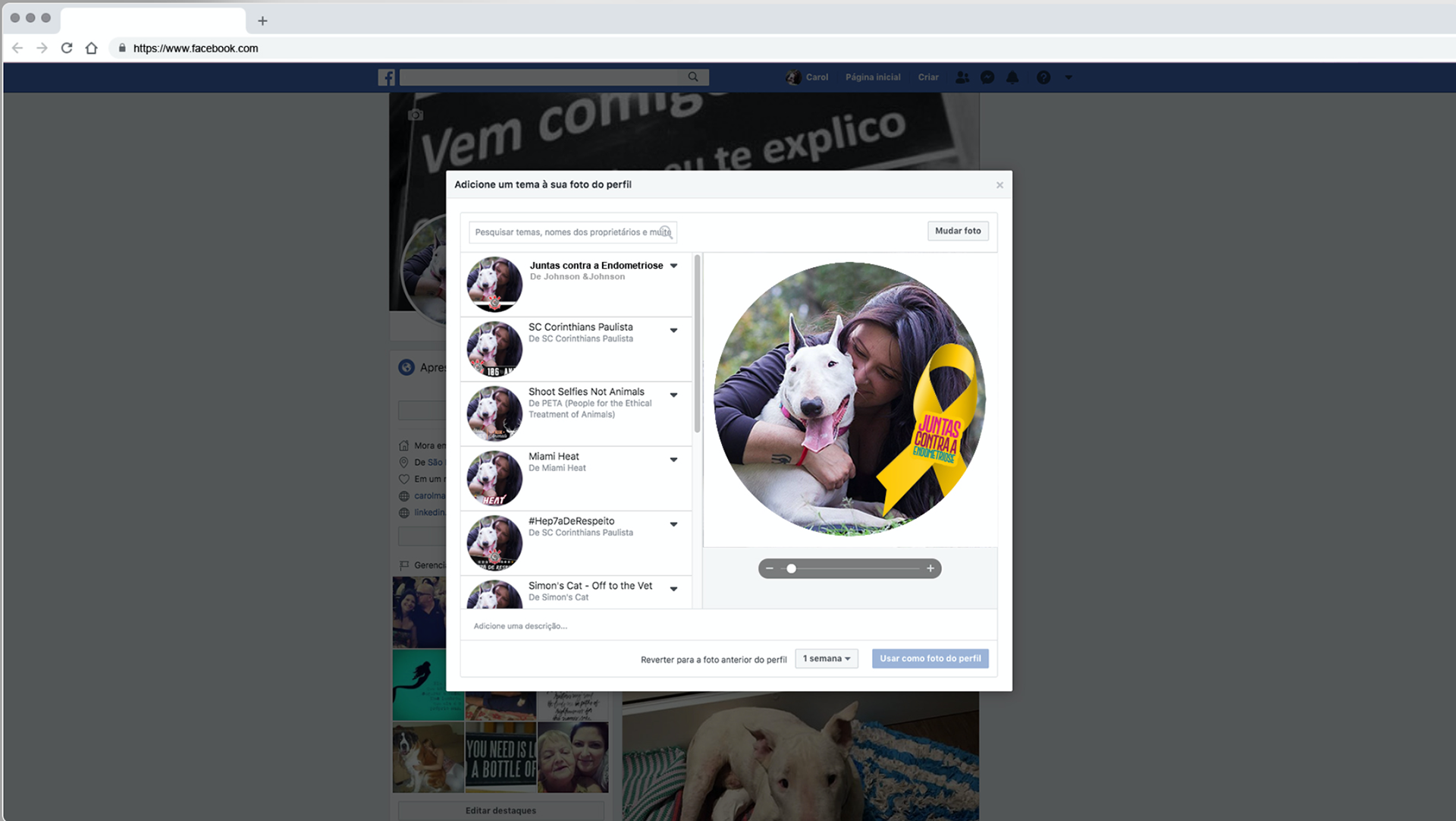The image size is (1456, 821).
Task: Open the Messenger icon
Action: pyautogui.click(x=987, y=77)
